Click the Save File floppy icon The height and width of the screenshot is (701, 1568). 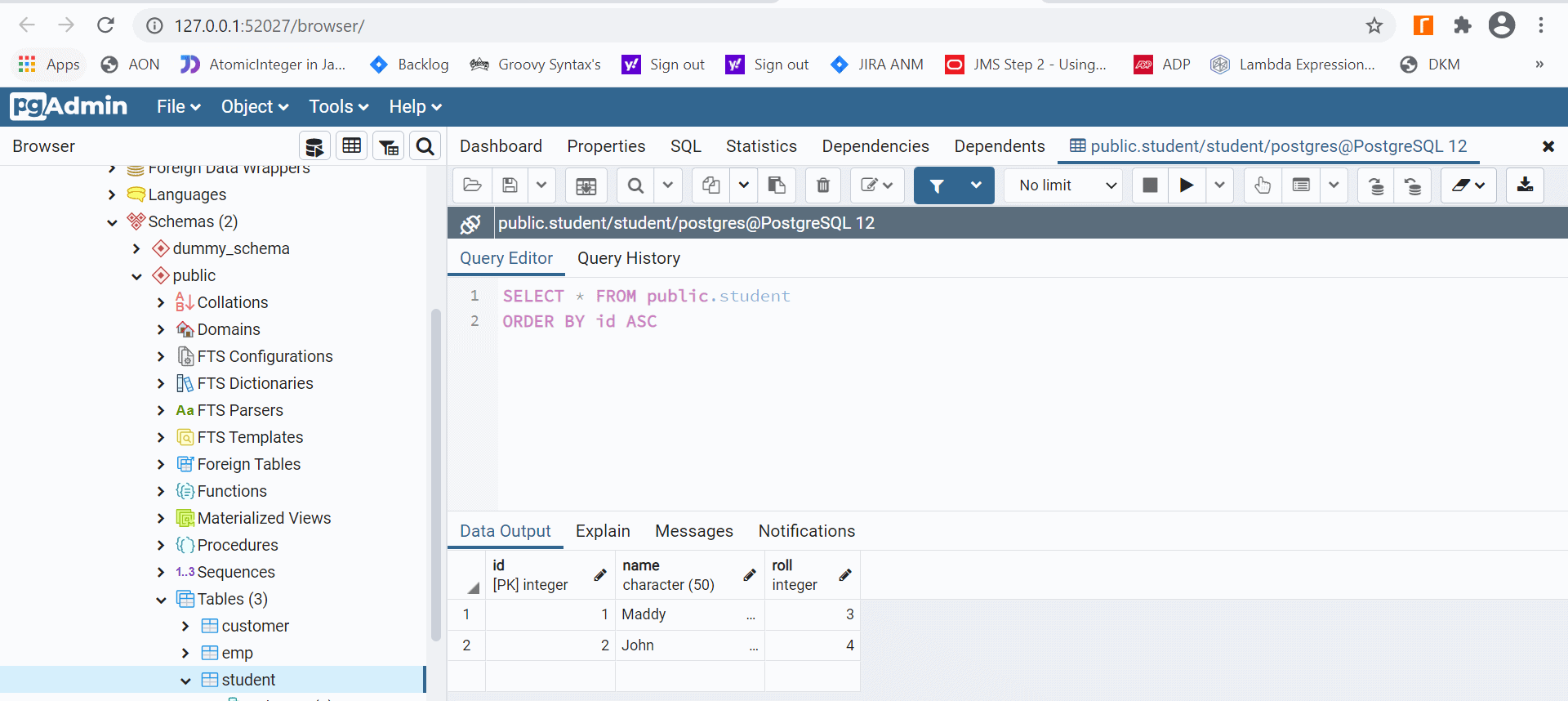pos(510,185)
